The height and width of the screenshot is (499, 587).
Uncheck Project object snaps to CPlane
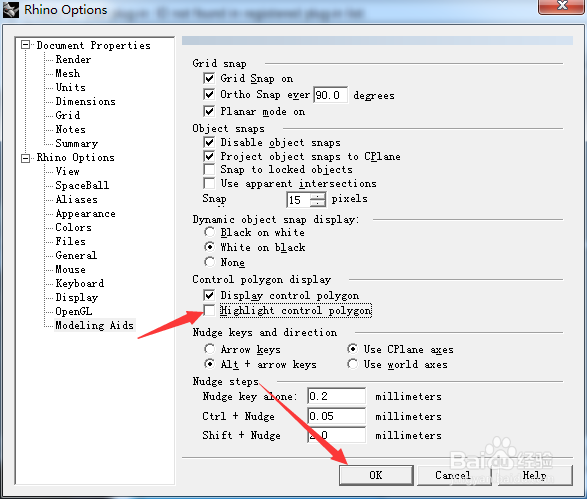click(x=209, y=156)
